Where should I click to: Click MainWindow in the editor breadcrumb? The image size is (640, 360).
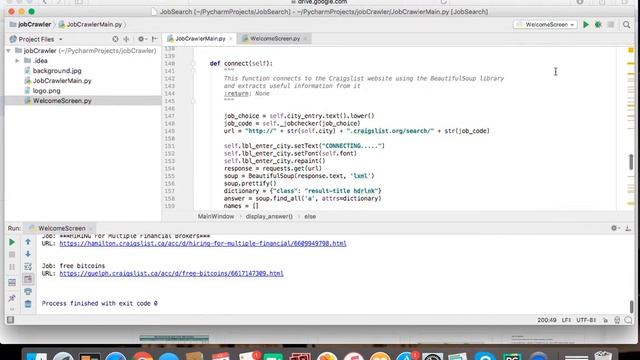coord(216,217)
